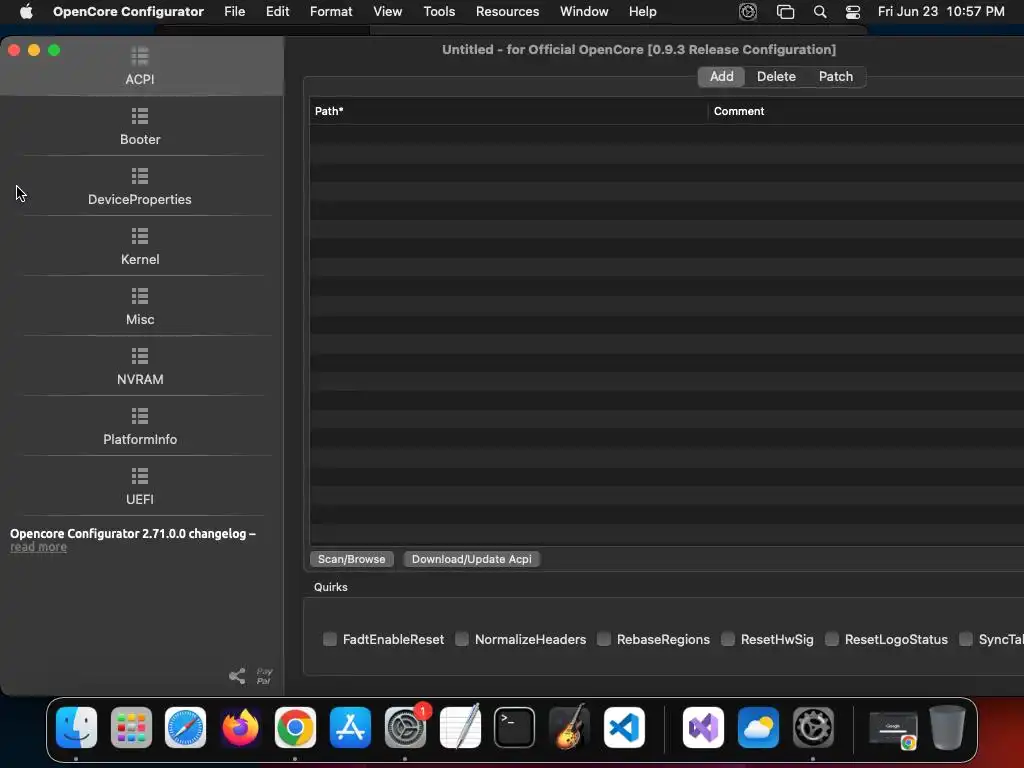Screen dimensions: 1024x768
Task: Open the Resources menu
Action: (x=507, y=12)
